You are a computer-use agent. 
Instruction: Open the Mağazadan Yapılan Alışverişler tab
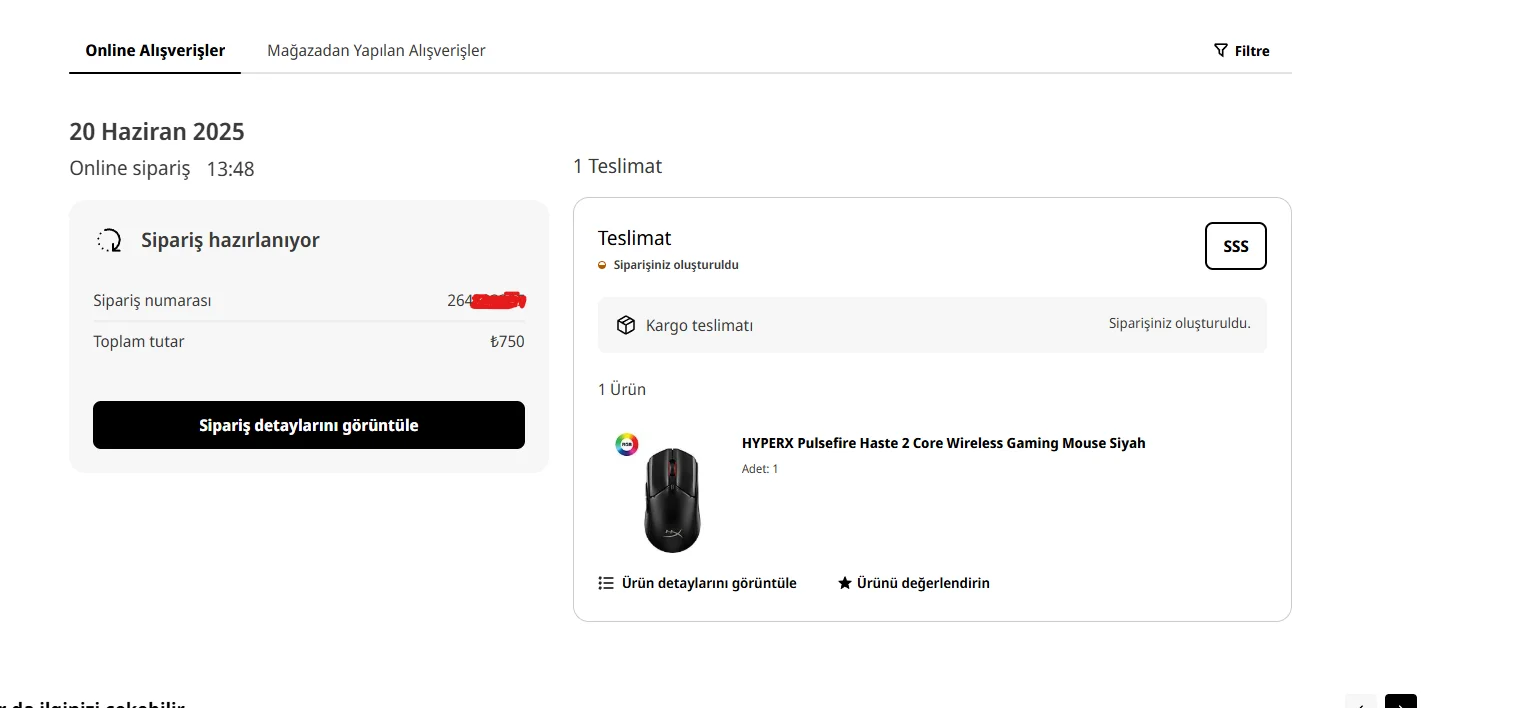376,51
